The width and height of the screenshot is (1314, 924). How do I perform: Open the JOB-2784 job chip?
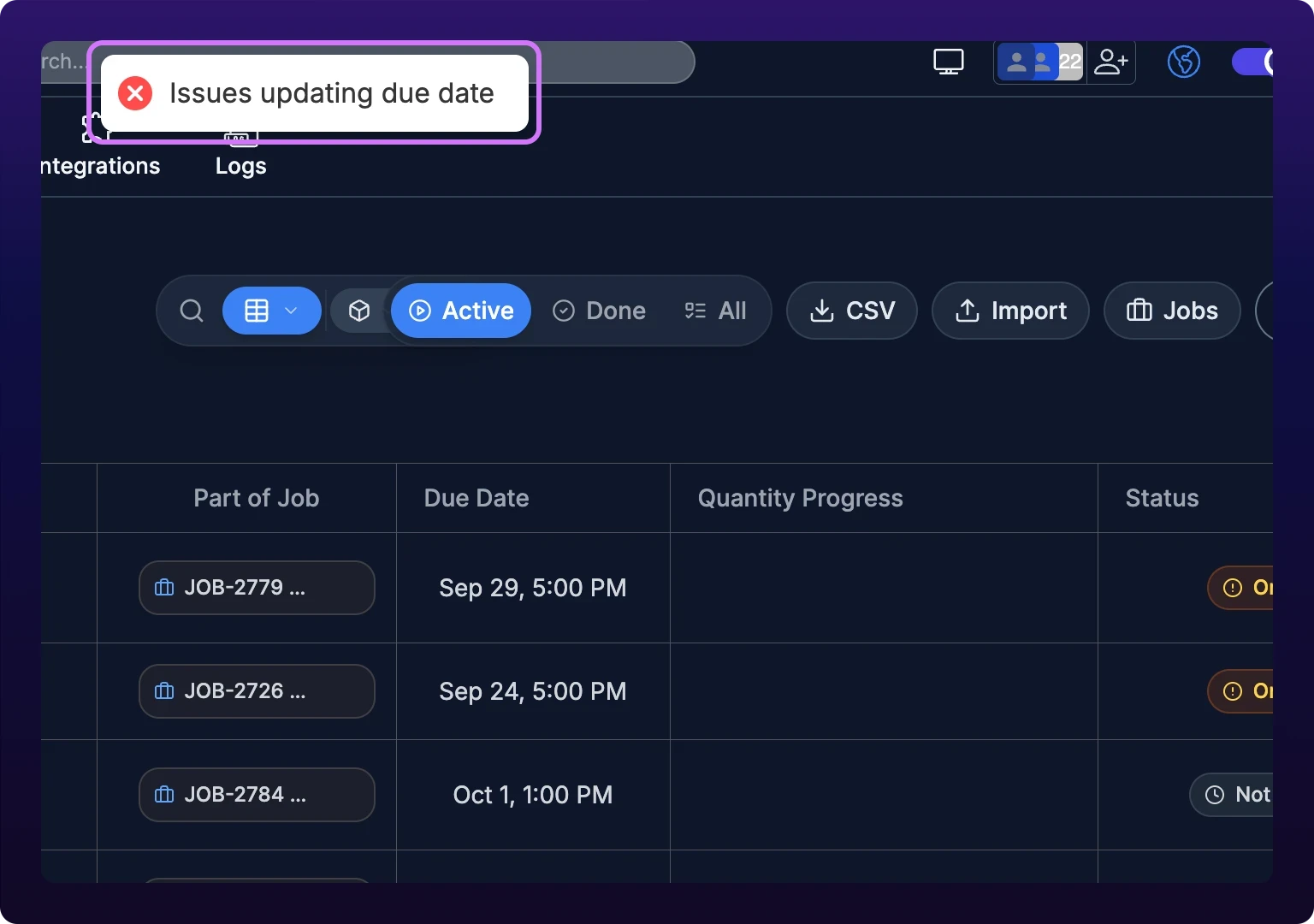(x=257, y=795)
